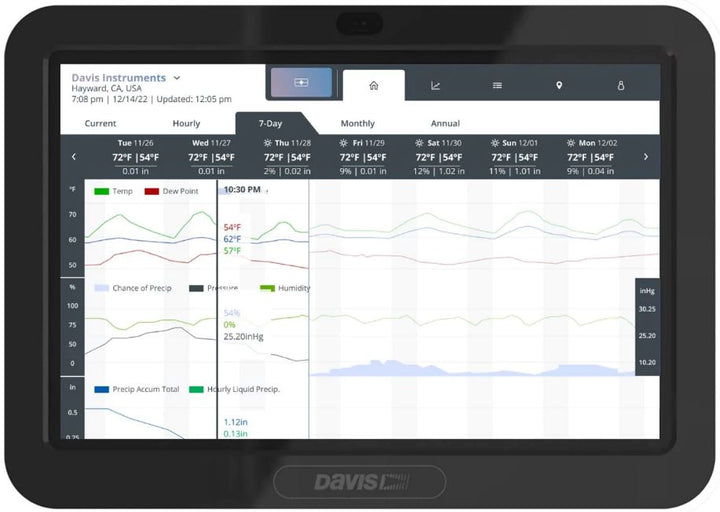The image size is (720, 512).
Task: Expand the Davis Instruments station dropdown
Action: point(177,77)
